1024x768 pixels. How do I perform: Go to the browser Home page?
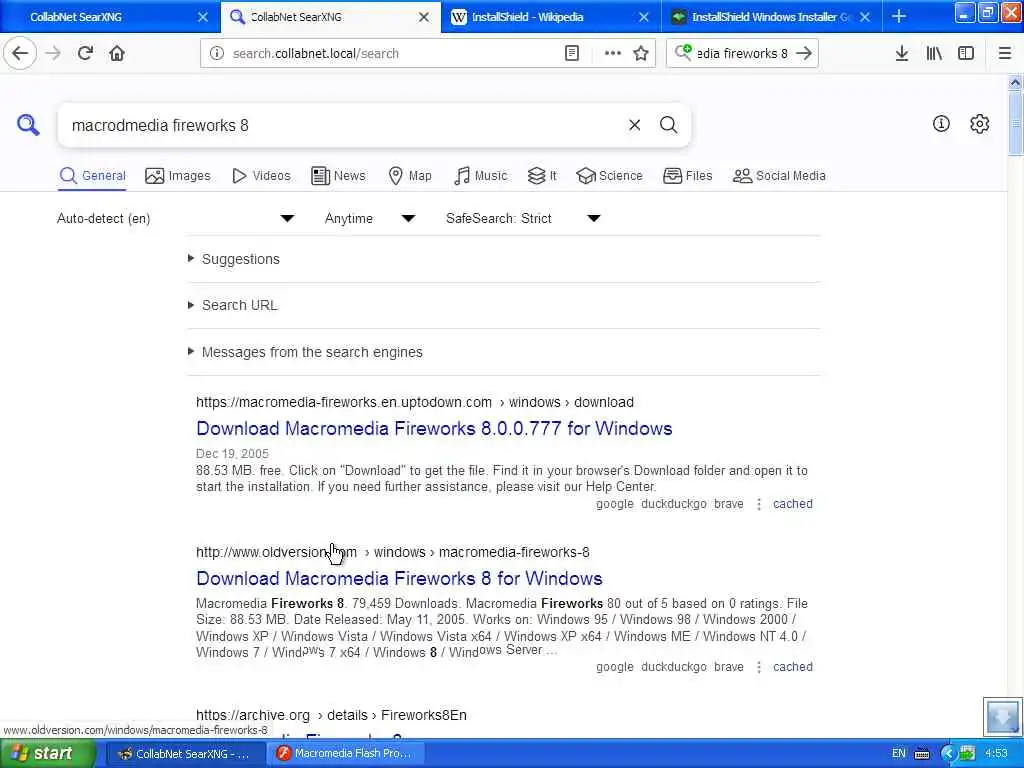117,53
